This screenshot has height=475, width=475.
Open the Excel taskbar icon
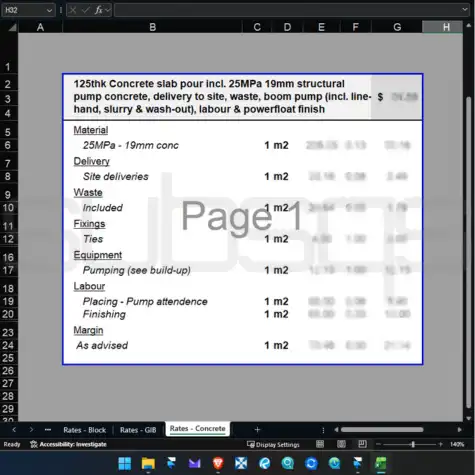tap(381, 463)
